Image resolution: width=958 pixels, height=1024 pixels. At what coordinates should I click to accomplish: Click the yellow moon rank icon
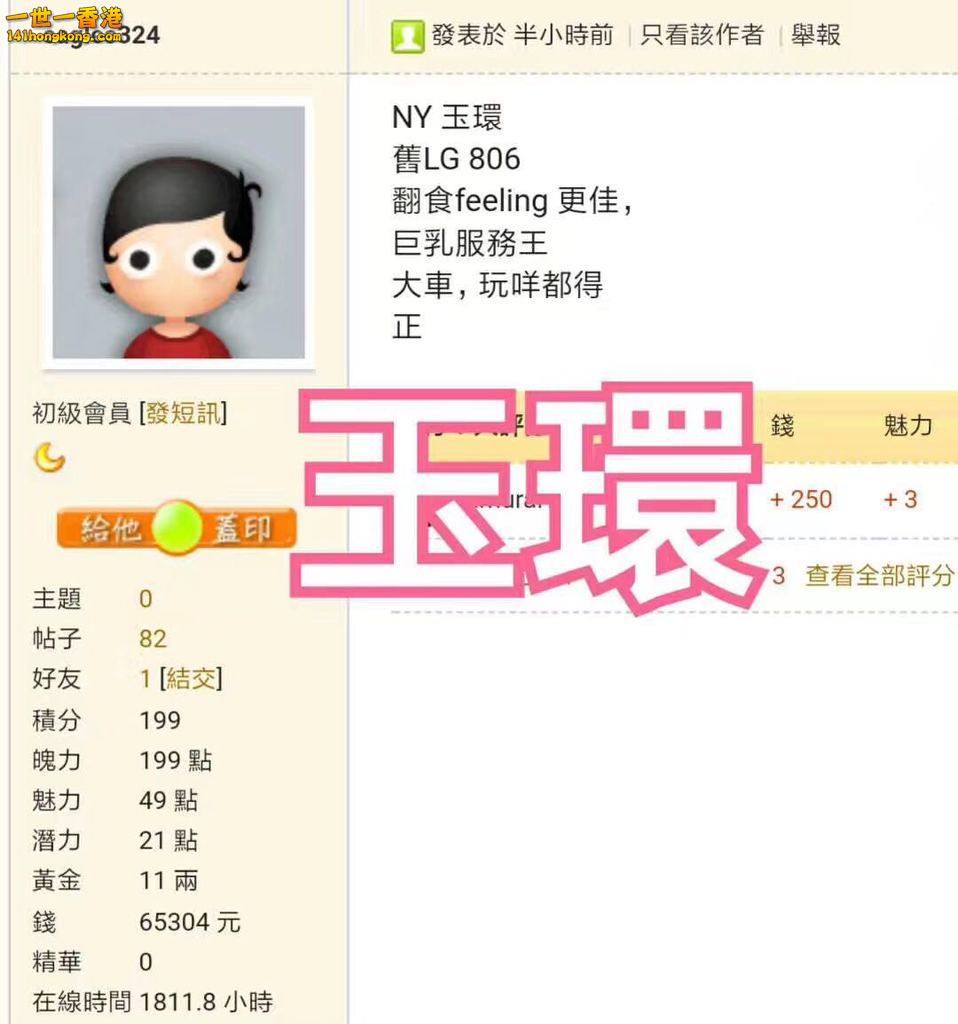coord(49,456)
